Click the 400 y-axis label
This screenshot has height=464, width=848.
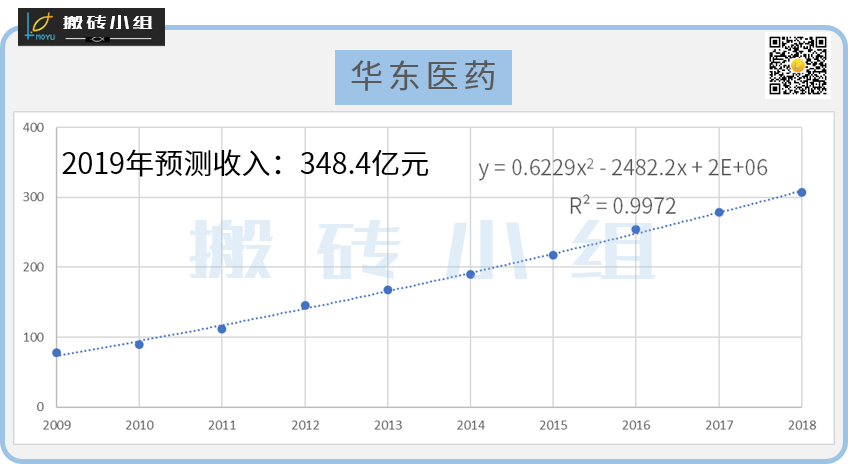click(33, 128)
